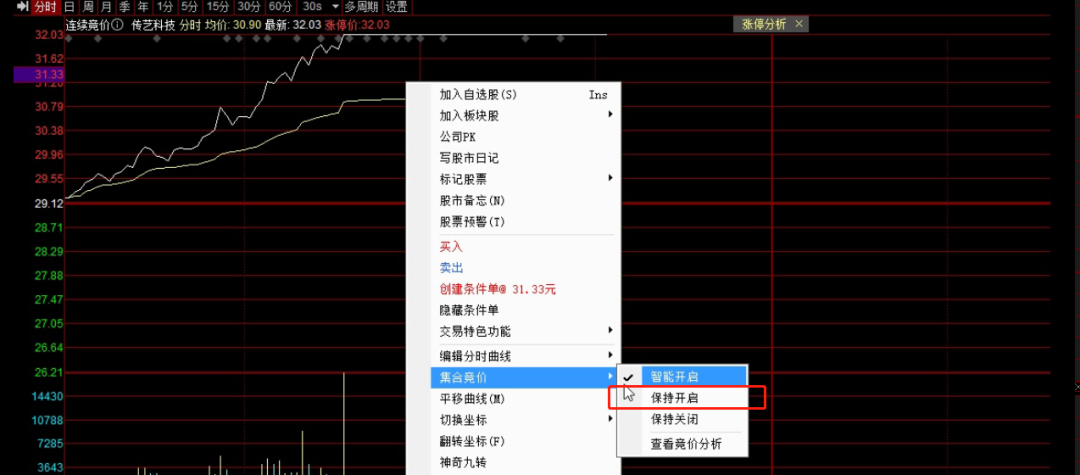
Task: Click the 3643 volume axis value
Action: tap(50, 468)
